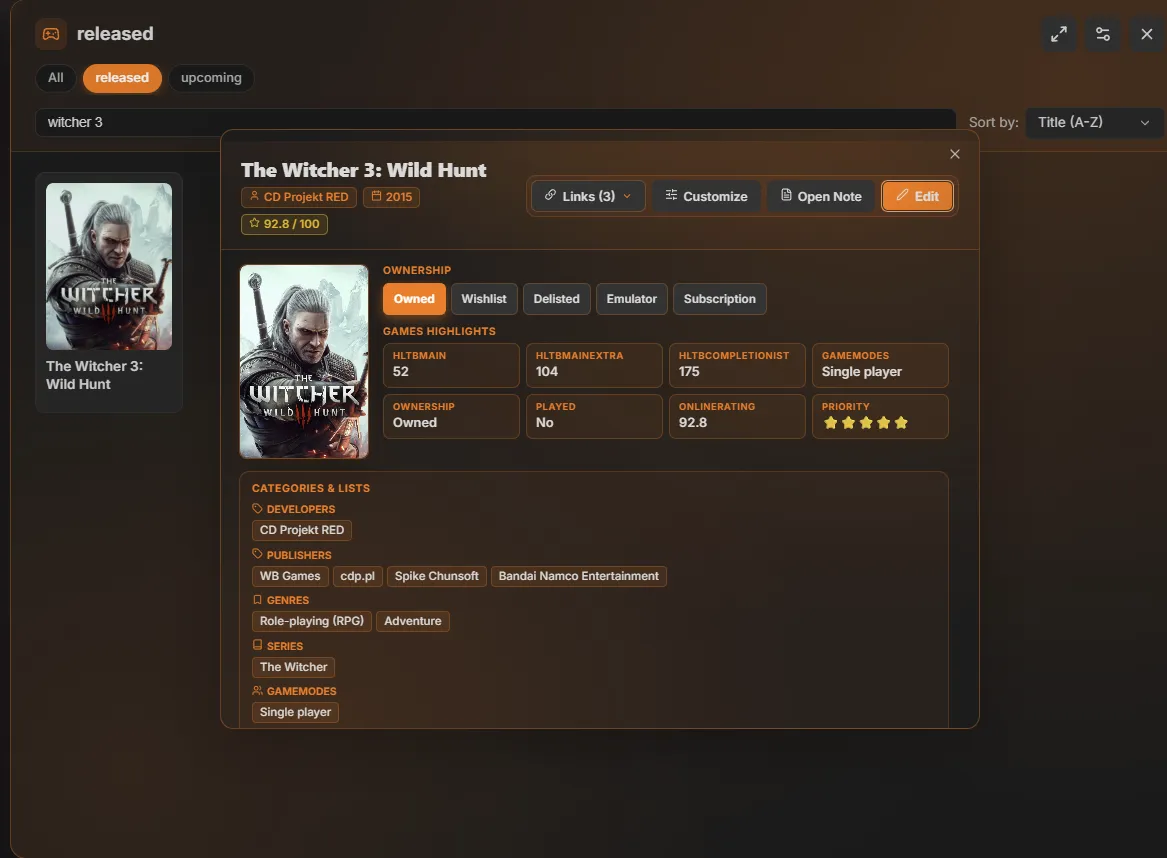
Task: Click the person icon in developer badge
Action: pyautogui.click(x=255, y=196)
